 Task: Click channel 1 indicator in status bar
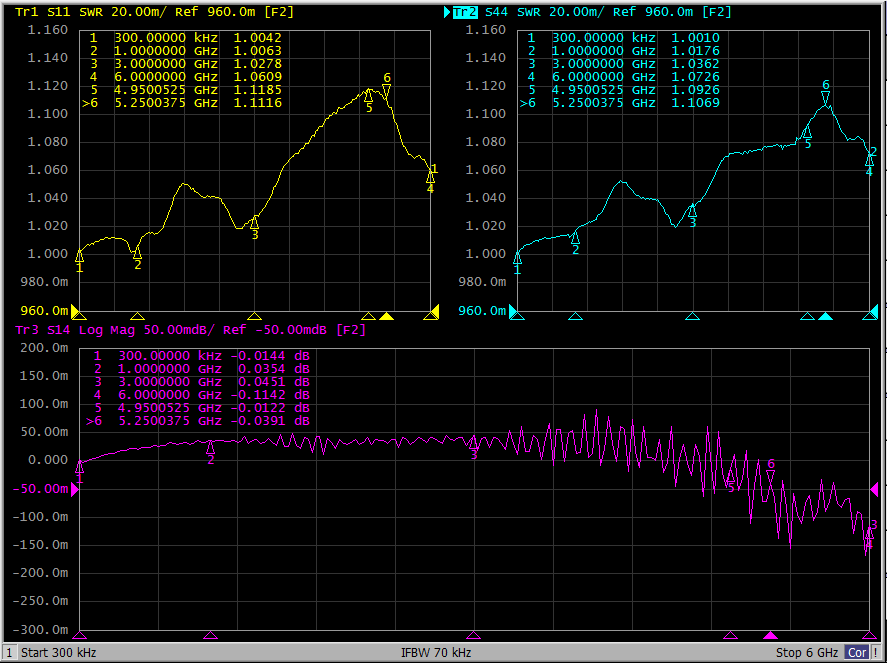click(x=9, y=653)
